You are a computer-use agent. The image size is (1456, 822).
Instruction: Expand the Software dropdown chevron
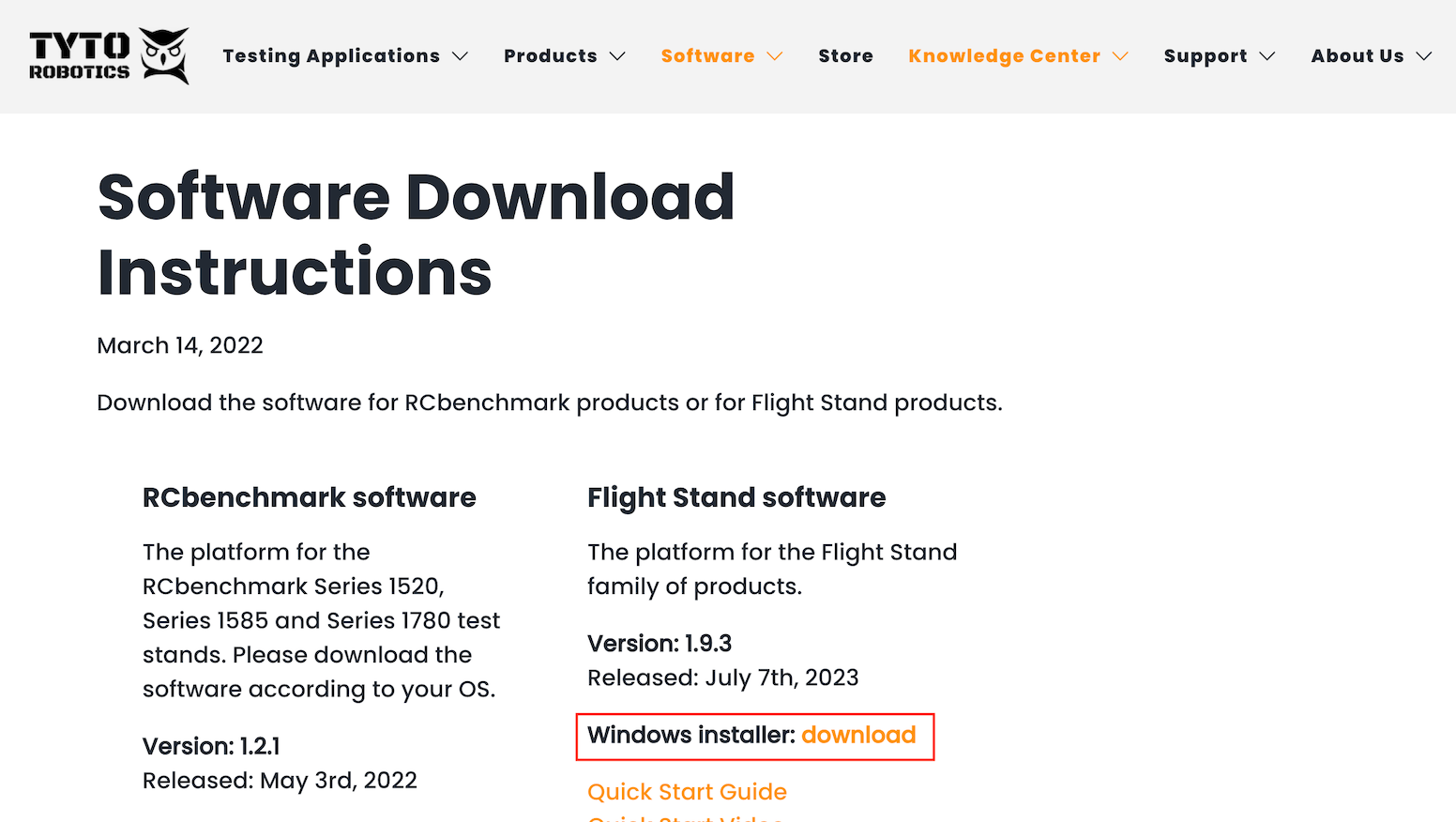(x=775, y=56)
